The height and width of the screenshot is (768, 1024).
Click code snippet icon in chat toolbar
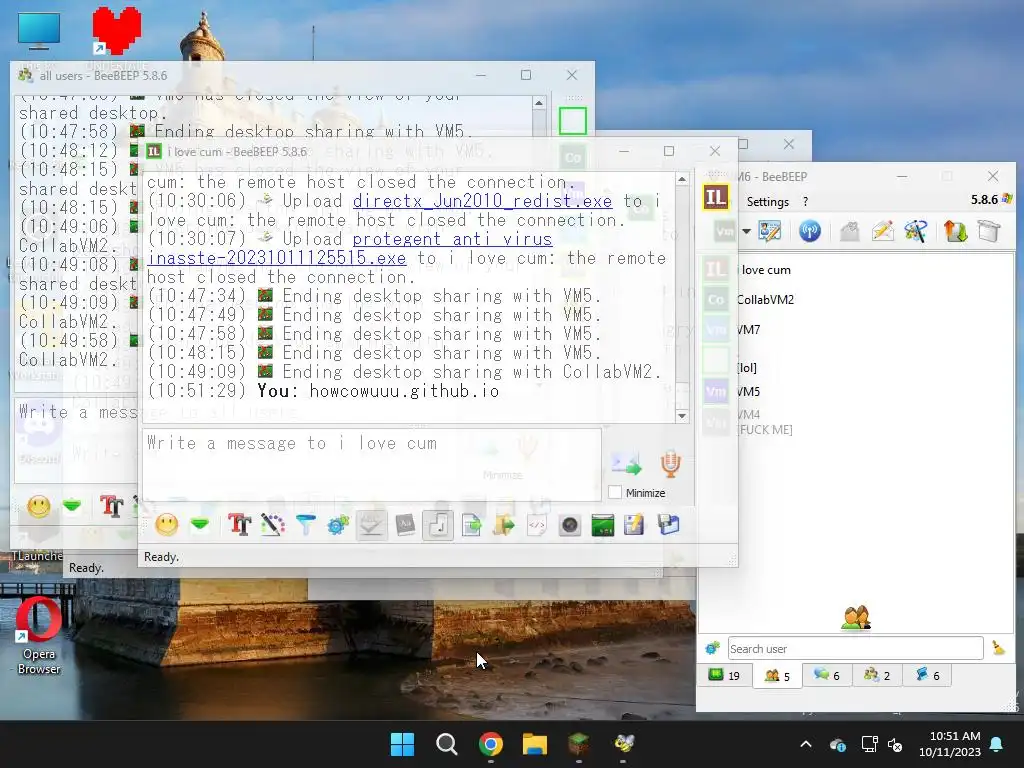[536, 524]
